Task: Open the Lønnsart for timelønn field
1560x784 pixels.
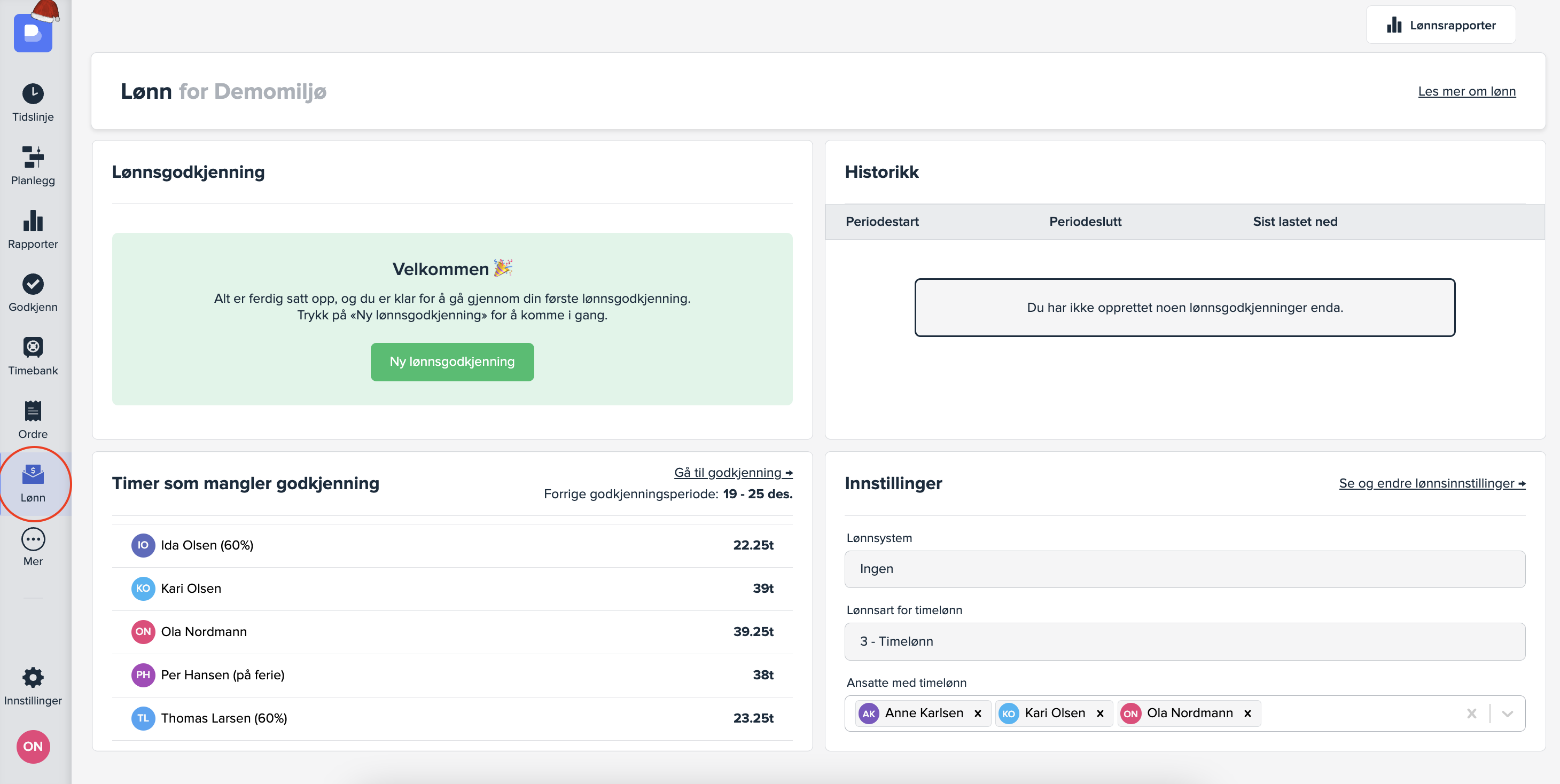Action: click(1184, 641)
